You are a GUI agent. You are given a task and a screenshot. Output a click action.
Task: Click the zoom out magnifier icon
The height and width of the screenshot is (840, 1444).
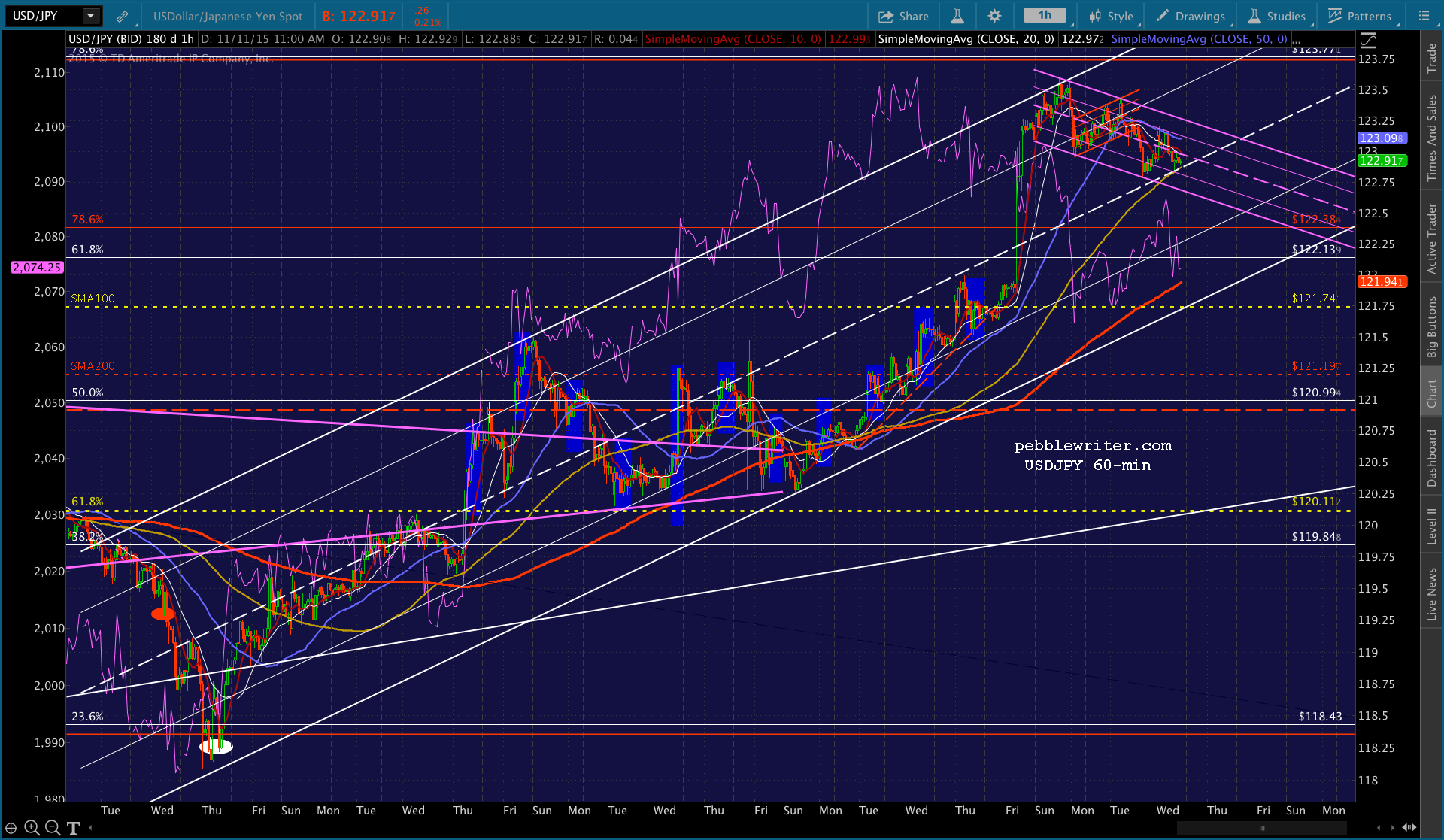[53, 828]
